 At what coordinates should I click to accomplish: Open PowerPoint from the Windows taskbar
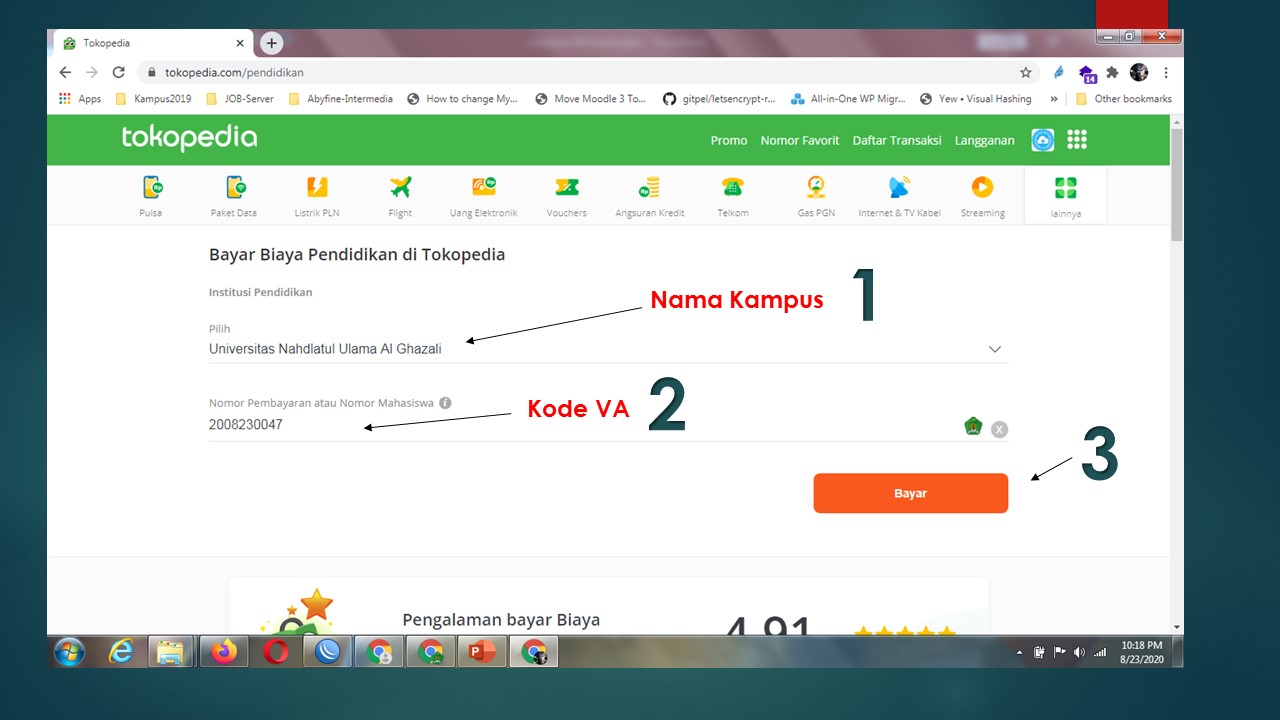[x=483, y=652]
